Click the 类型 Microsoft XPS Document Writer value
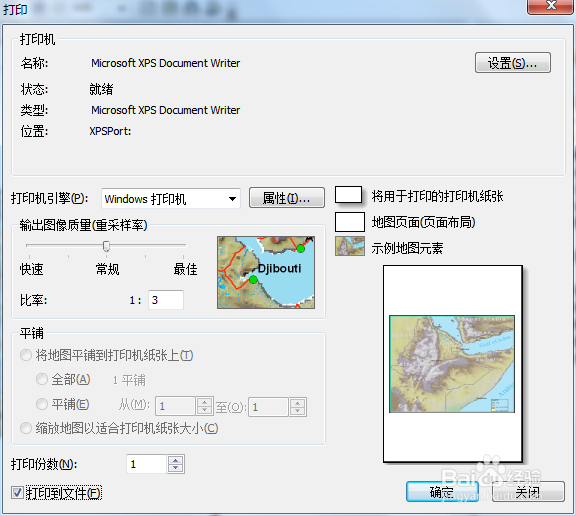The image size is (576, 516). click(x=165, y=110)
